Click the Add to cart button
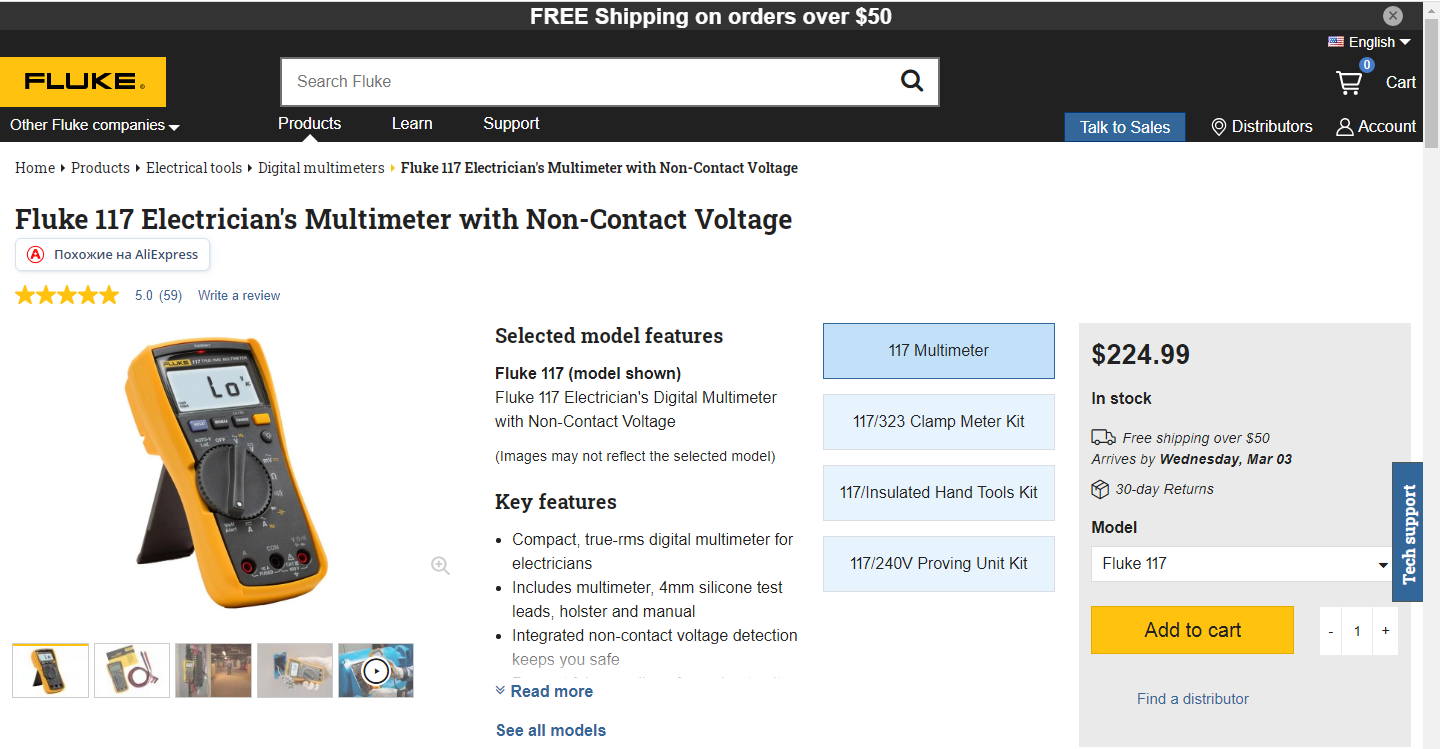The image size is (1440, 749). [x=1192, y=630]
